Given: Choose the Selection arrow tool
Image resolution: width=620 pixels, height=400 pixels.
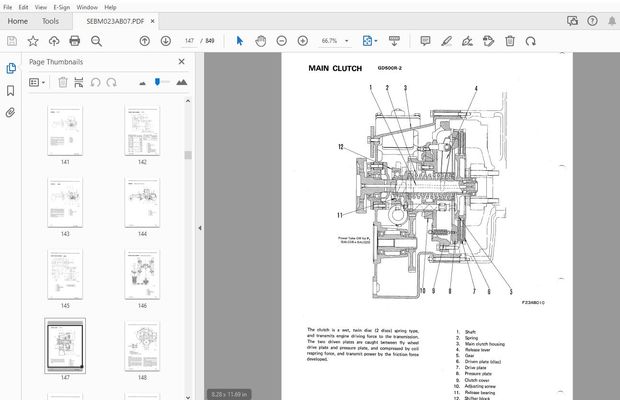Looking at the screenshot, I should [x=240, y=41].
